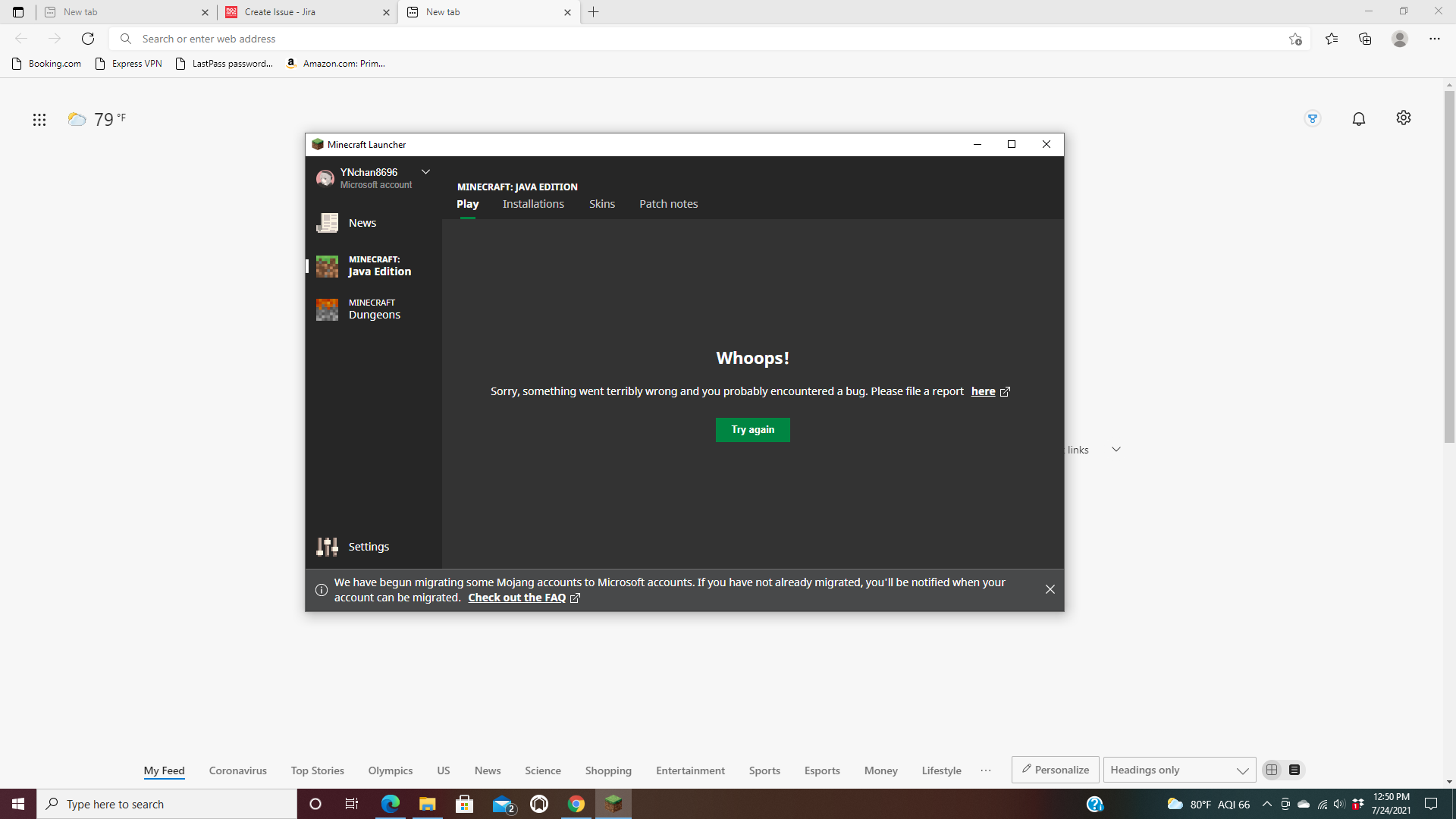
Task: Expand the YNchan8696 account dropdown chevron
Action: click(x=425, y=172)
